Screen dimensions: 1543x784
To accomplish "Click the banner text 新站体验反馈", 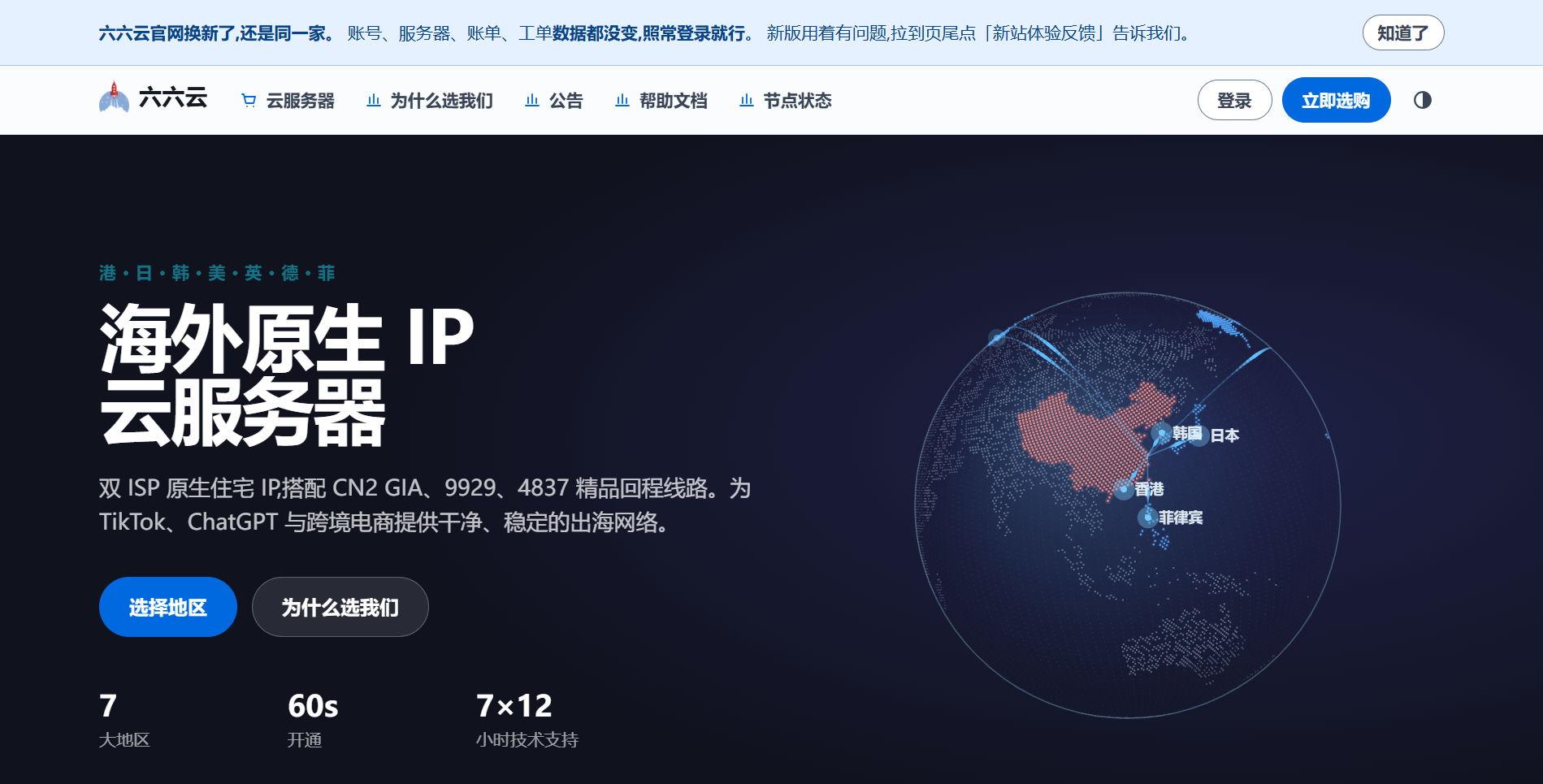I will [1044, 33].
